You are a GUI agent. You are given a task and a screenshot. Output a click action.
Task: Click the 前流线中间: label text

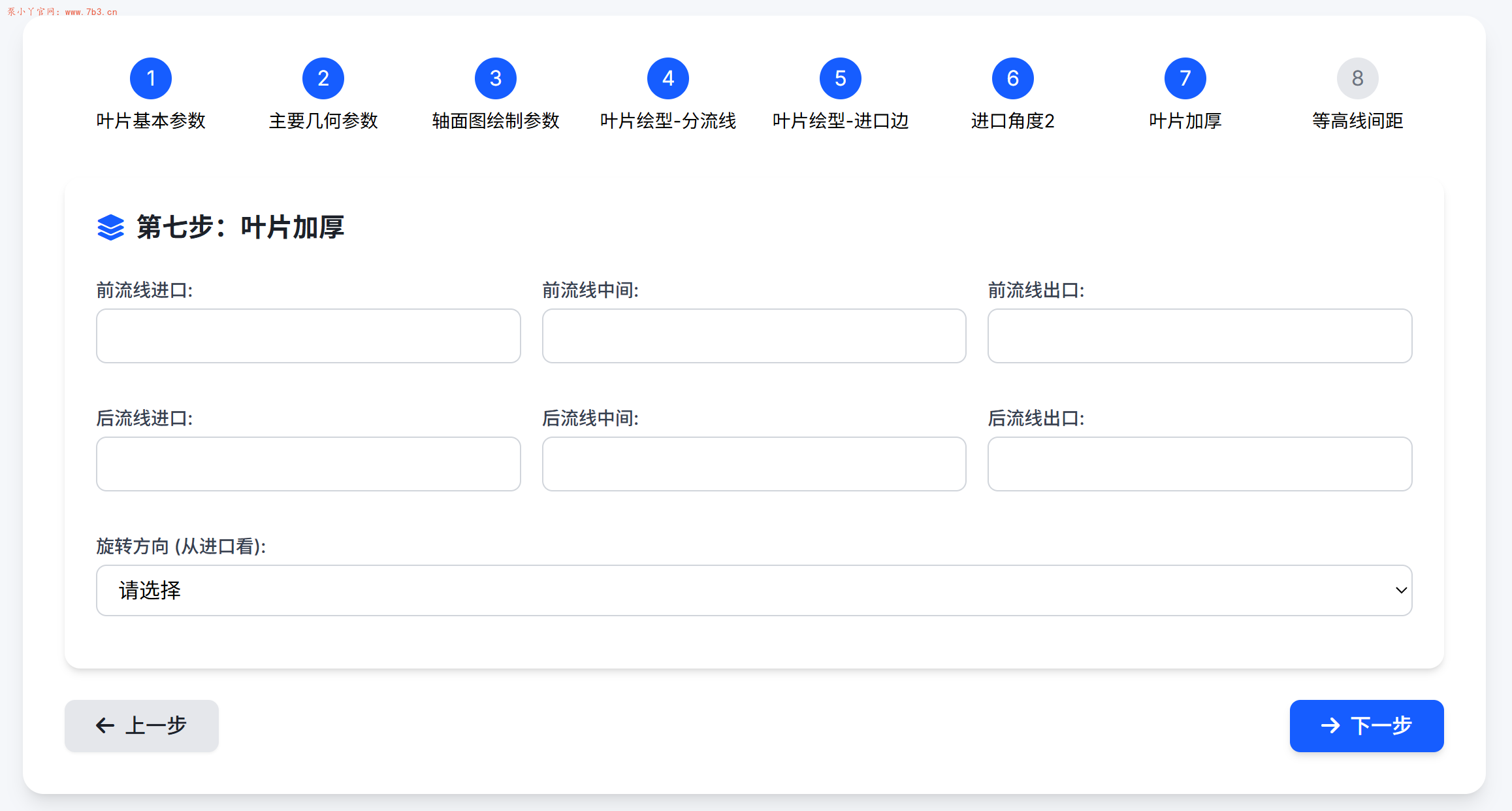coord(590,290)
